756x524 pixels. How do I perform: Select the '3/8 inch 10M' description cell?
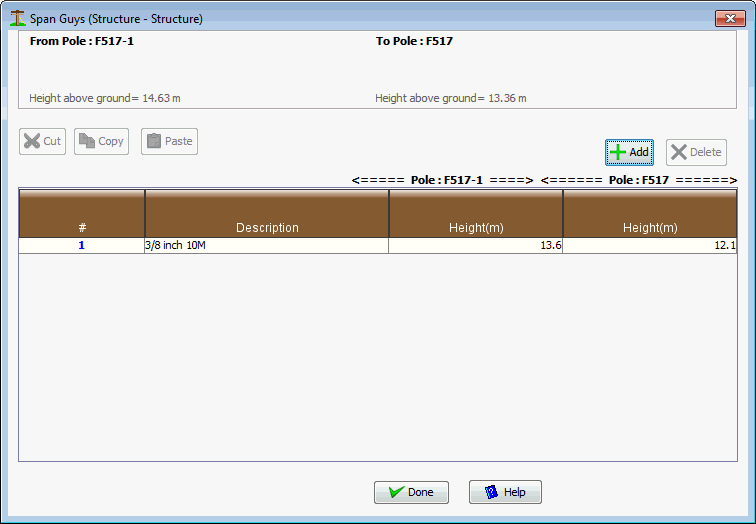tap(267, 245)
